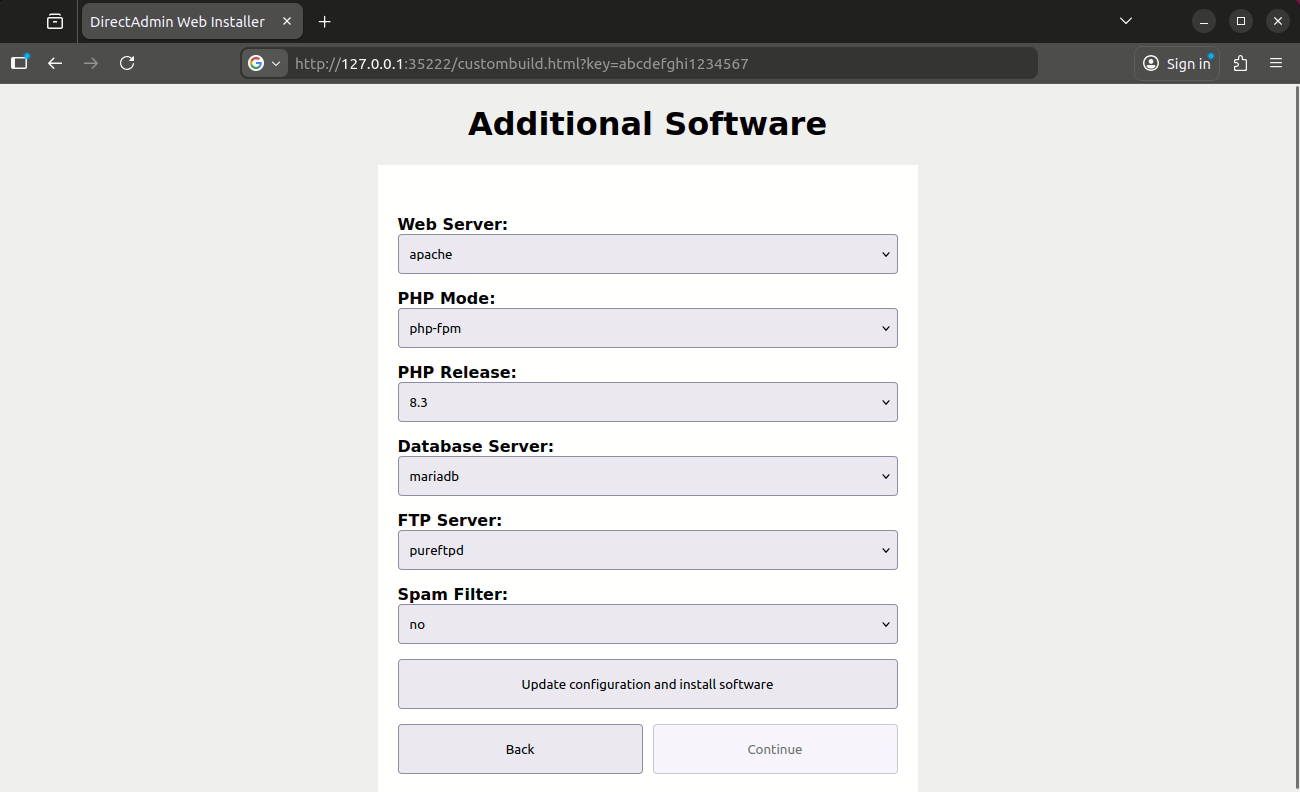Open the PHP Mode dropdown
Viewport: 1300px width, 792px height.
[x=648, y=328]
